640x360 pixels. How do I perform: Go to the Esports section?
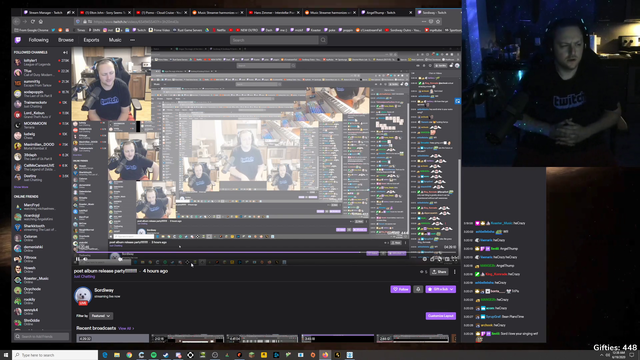[x=91, y=40]
